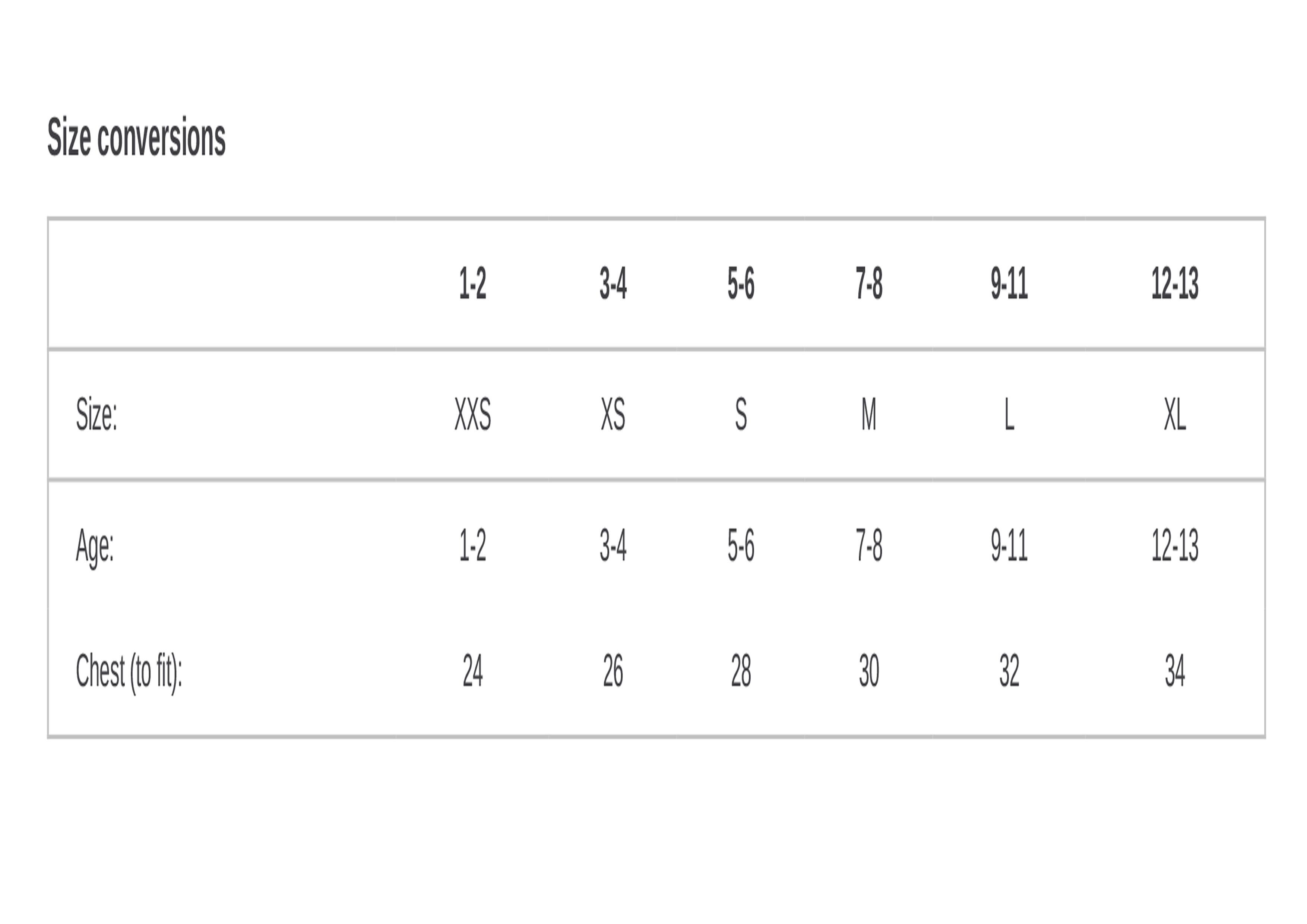Select the 12-13 column header
Viewport: 1307px width, 924px height.
(x=1175, y=283)
